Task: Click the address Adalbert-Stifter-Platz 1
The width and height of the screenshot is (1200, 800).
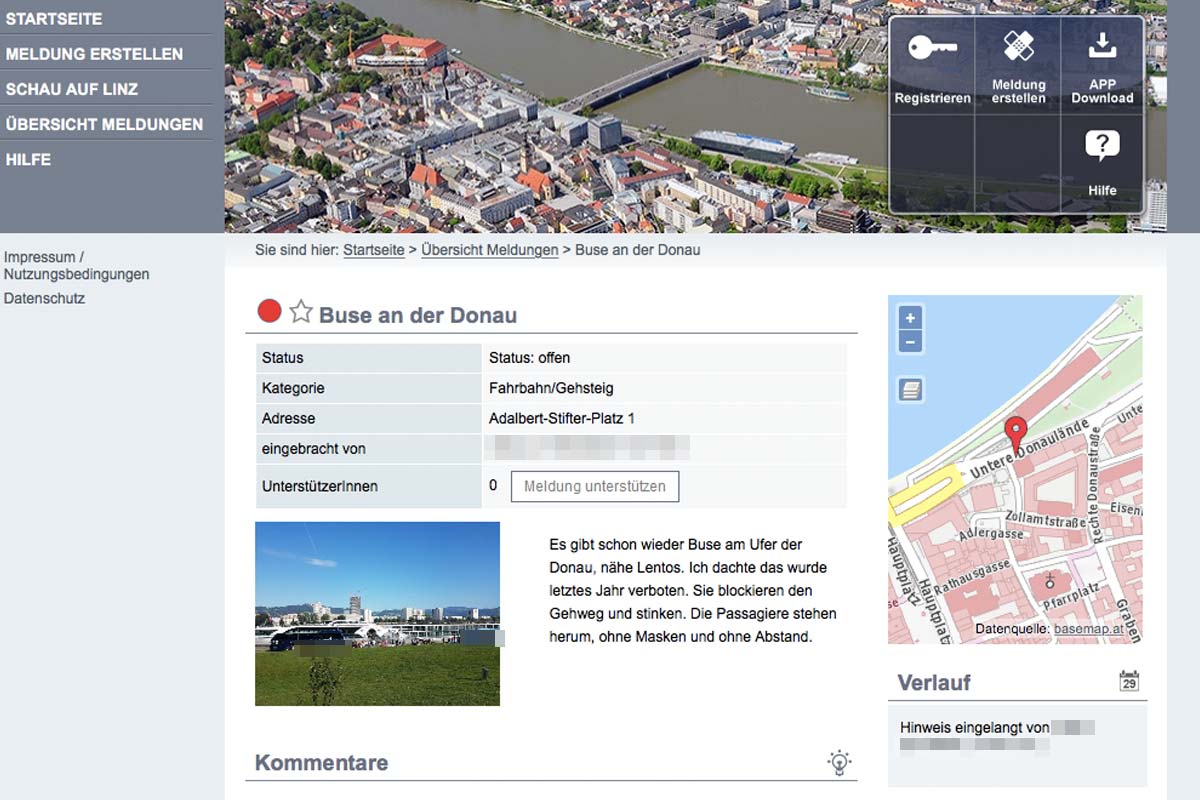Action: [x=562, y=418]
